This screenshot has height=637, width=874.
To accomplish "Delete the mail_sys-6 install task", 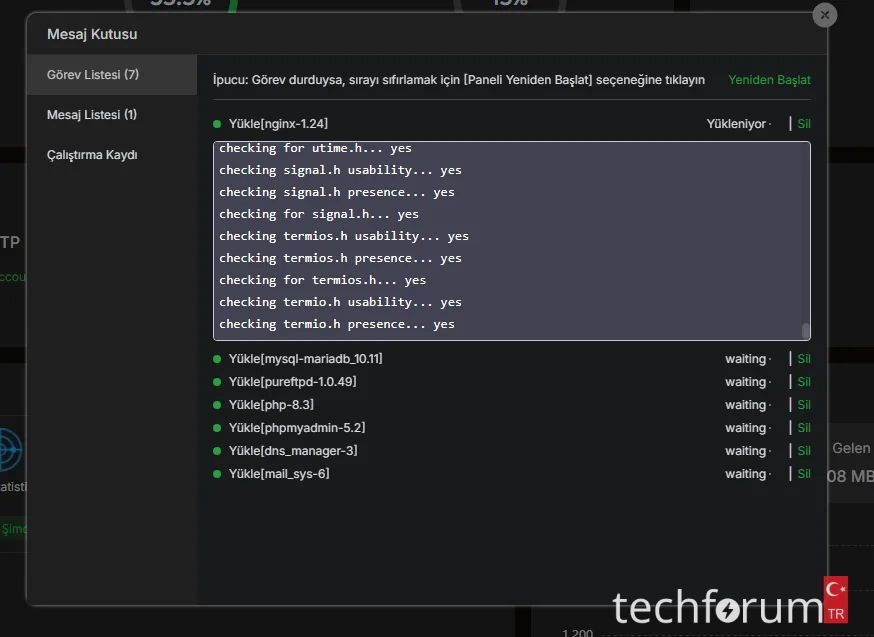I will point(804,474).
